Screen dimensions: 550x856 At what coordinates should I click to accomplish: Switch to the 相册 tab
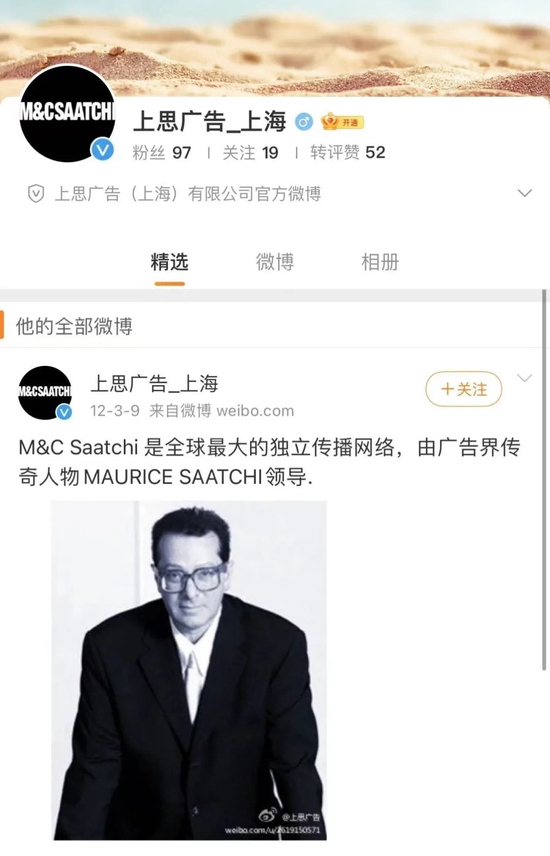click(x=380, y=262)
